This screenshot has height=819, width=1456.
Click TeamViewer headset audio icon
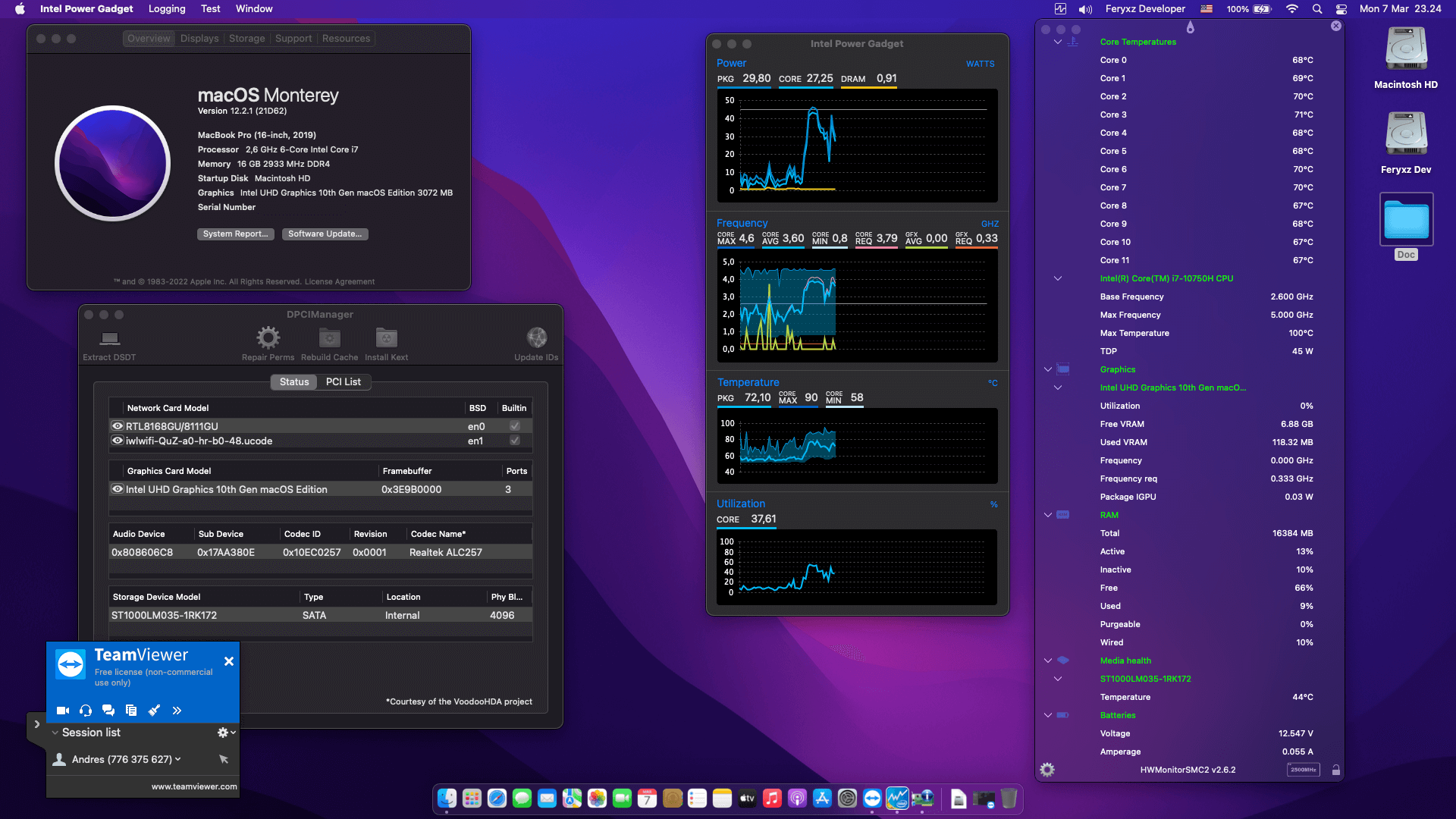86,711
